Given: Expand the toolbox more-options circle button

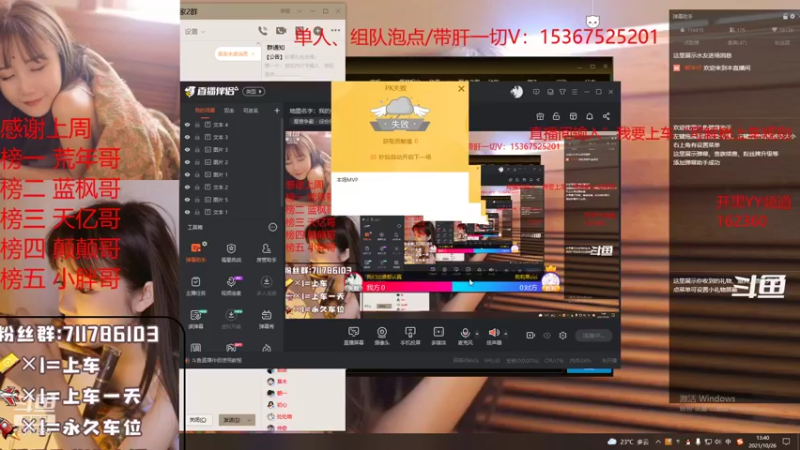Looking at the screenshot, I should (x=273, y=227).
